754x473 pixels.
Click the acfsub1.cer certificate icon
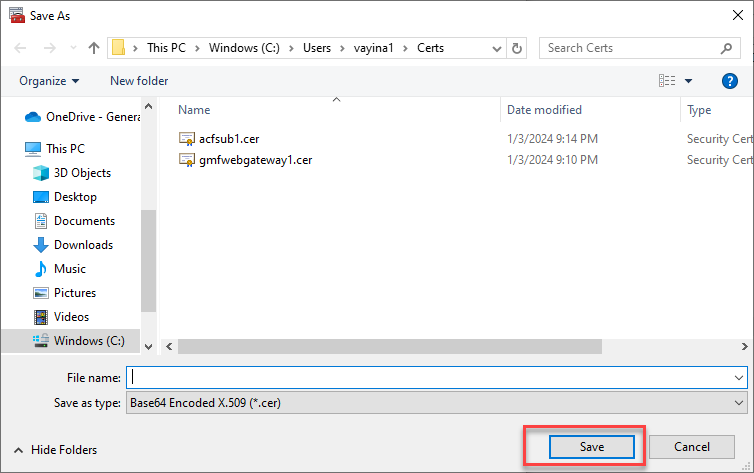pos(187,139)
